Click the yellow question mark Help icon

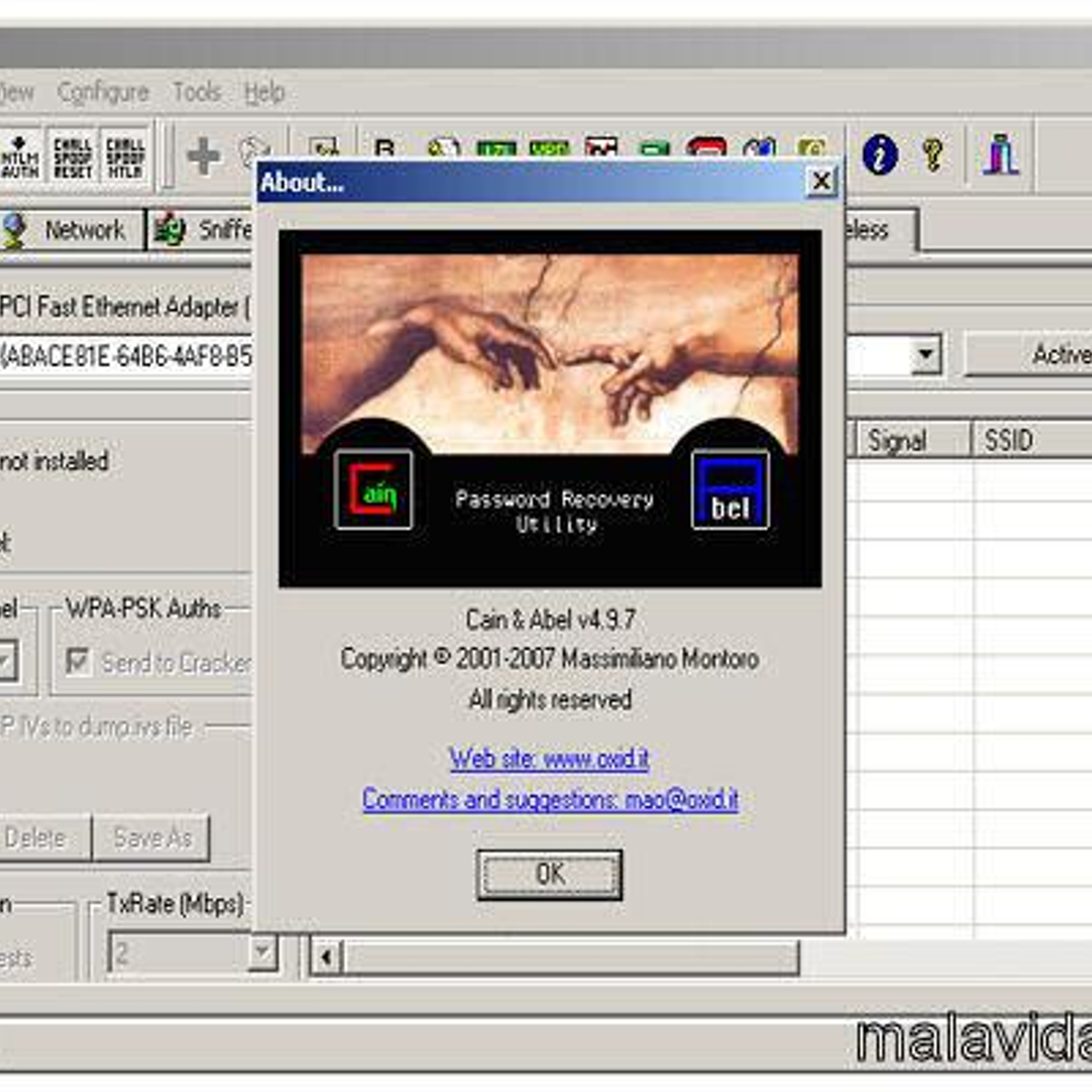(933, 154)
